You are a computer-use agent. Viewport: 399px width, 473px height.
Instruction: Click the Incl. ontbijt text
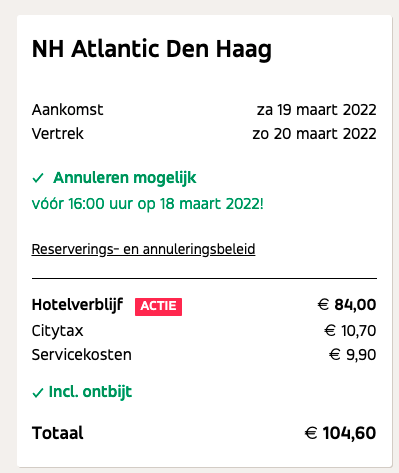click(90, 392)
